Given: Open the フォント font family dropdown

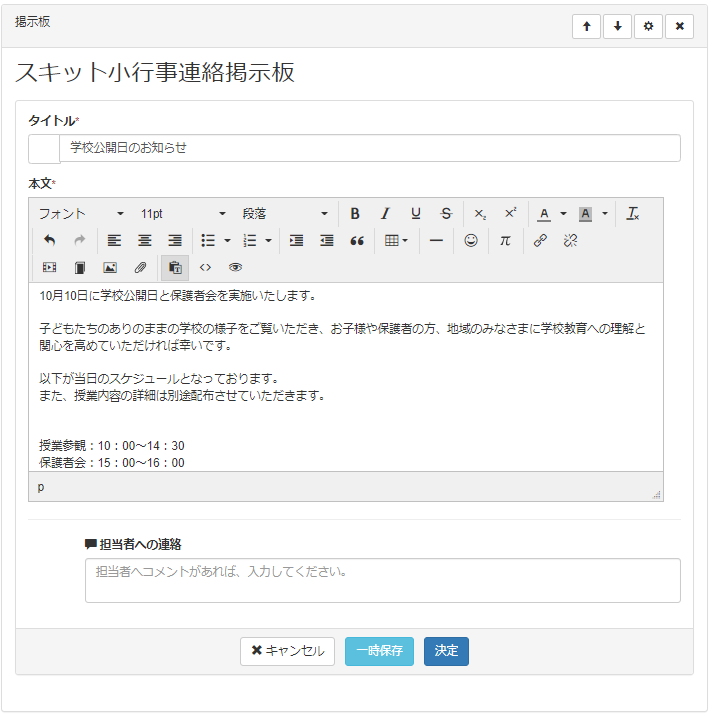Looking at the screenshot, I should point(81,214).
